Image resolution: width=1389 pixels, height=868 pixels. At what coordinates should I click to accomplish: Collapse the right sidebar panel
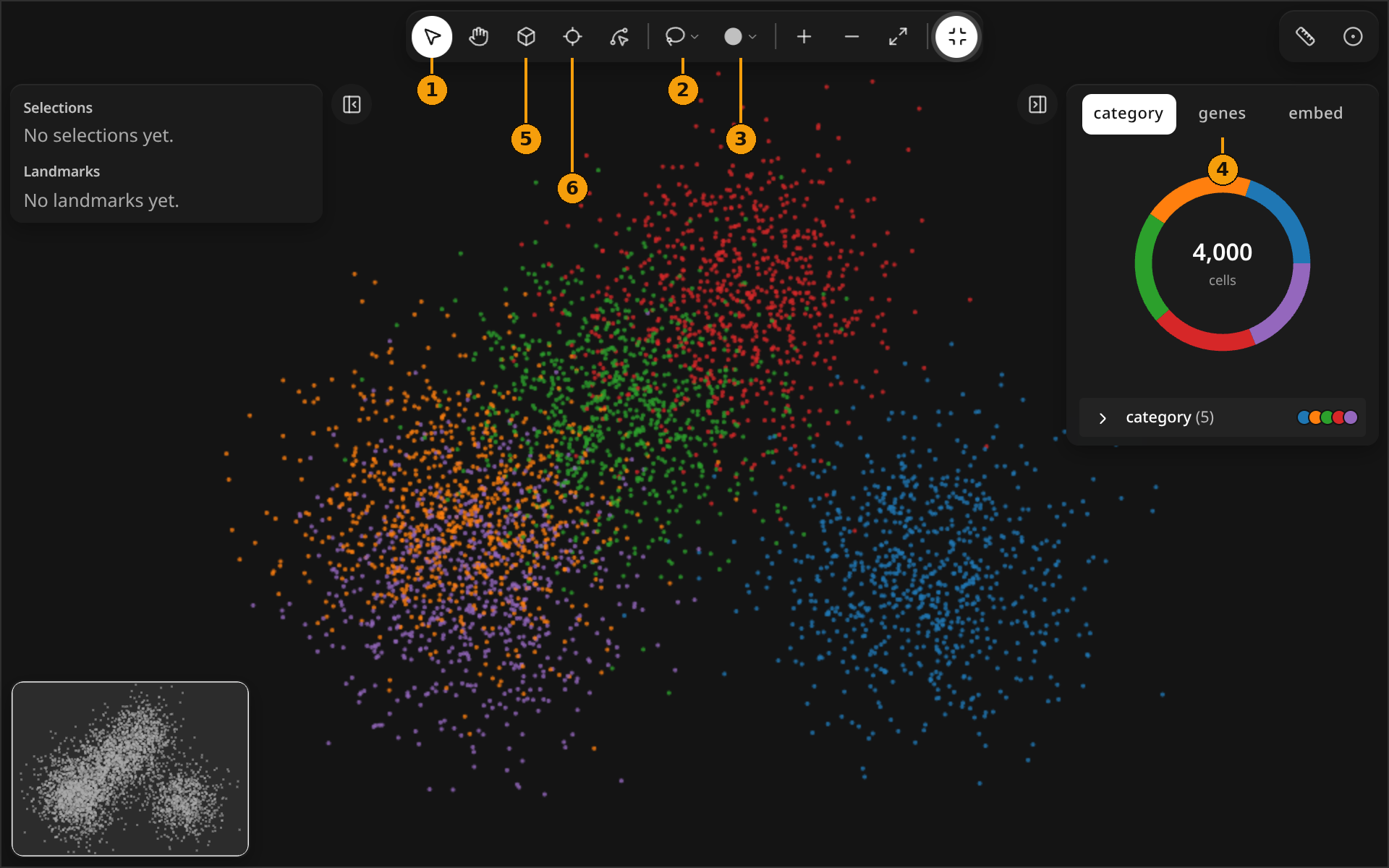(x=1037, y=105)
